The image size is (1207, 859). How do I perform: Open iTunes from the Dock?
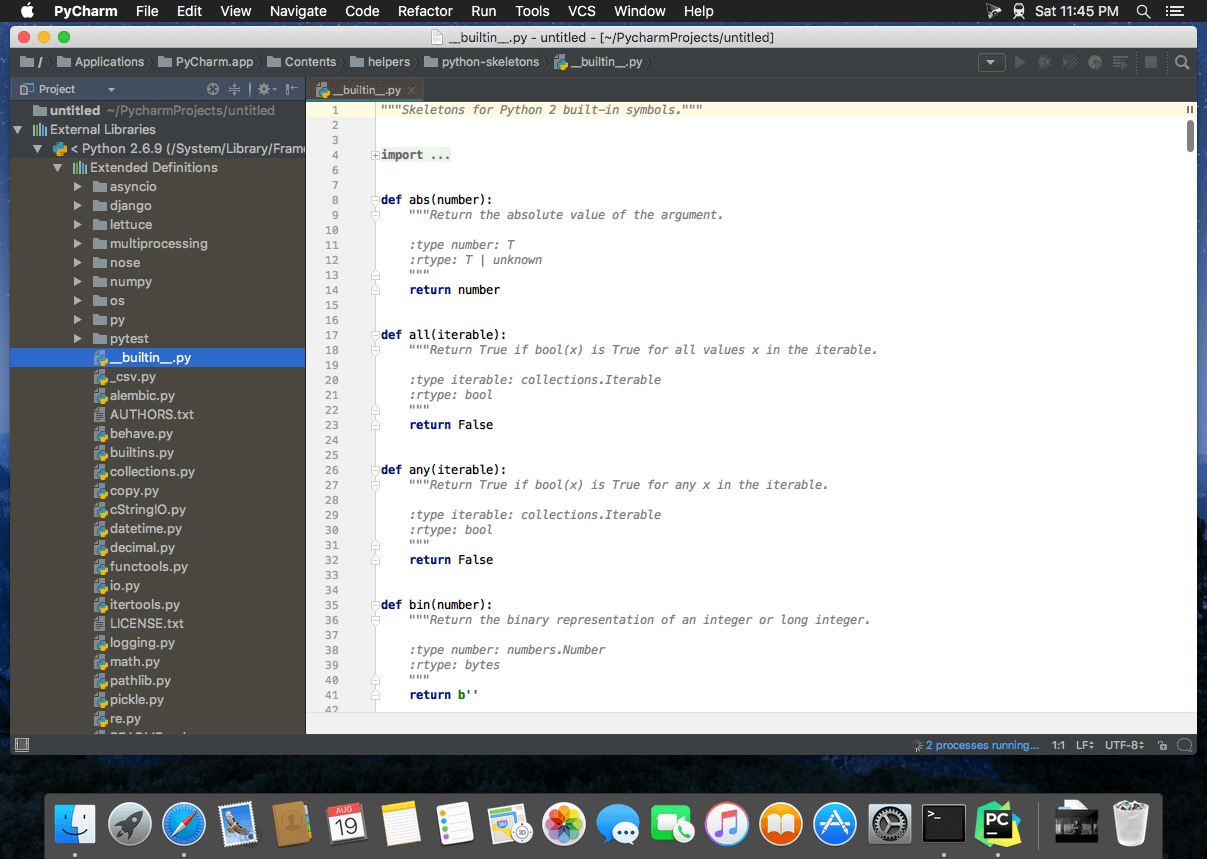pyautogui.click(x=727, y=824)
